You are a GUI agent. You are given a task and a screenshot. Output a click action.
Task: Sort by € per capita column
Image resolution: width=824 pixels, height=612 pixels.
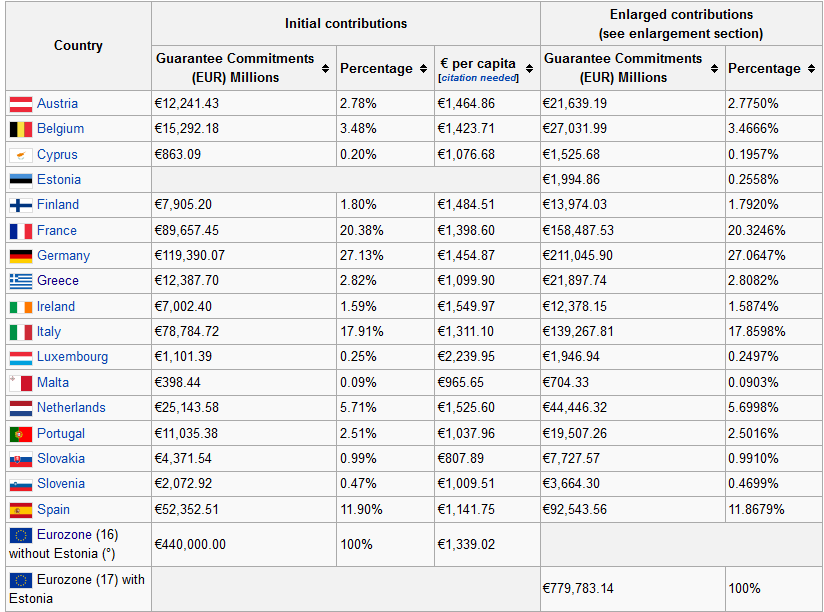click(527, 69)
